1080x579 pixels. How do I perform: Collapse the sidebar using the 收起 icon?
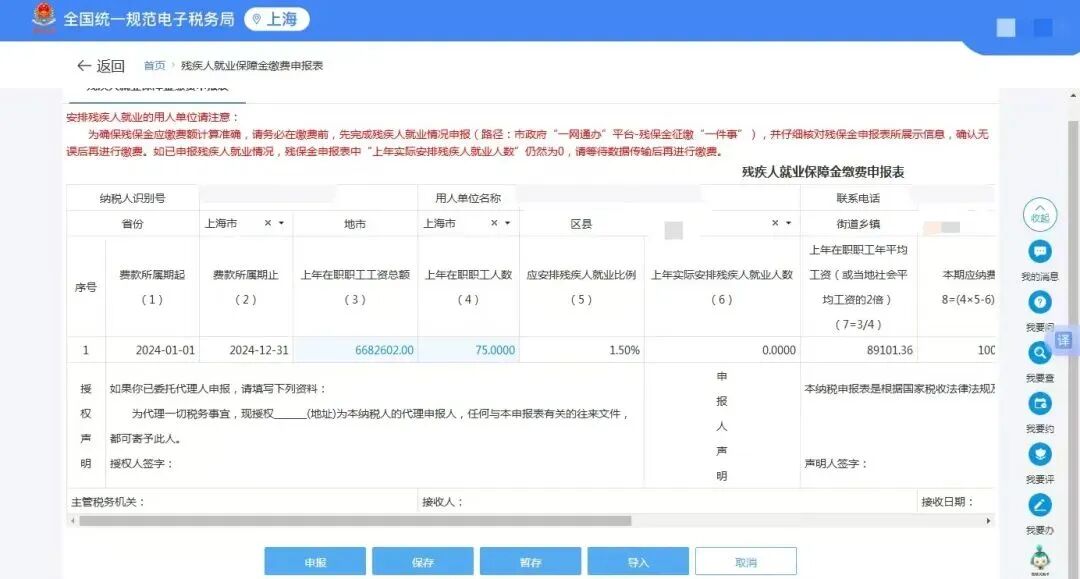point(1038,215)
